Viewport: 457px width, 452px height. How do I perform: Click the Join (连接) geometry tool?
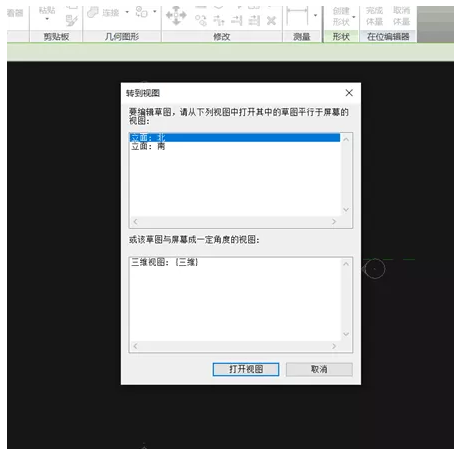103,13
